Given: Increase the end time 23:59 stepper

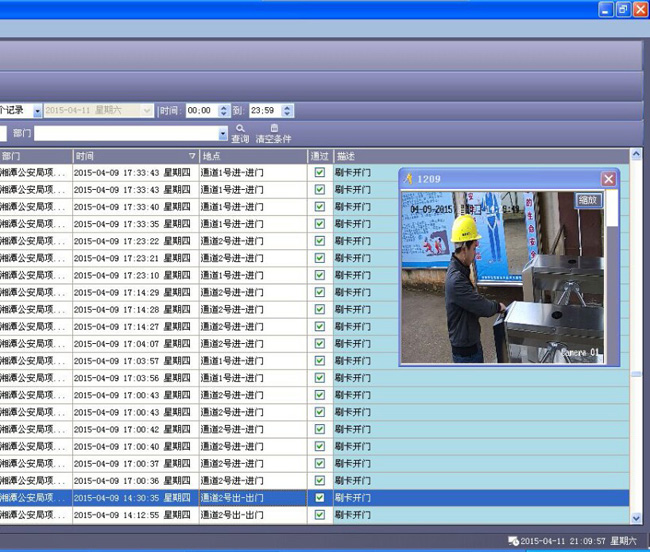Looking at the screenshot, I should [288, 107].
